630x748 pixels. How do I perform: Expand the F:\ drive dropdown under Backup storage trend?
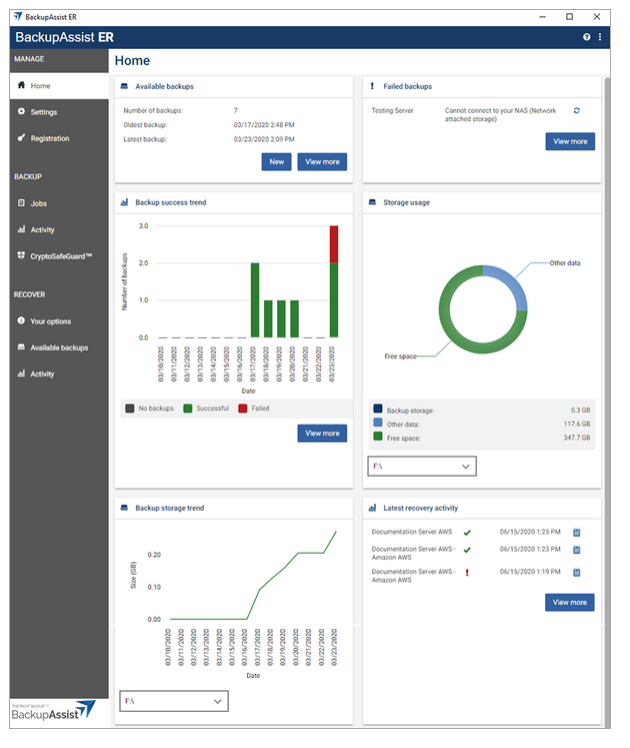[x=173, y=701]
